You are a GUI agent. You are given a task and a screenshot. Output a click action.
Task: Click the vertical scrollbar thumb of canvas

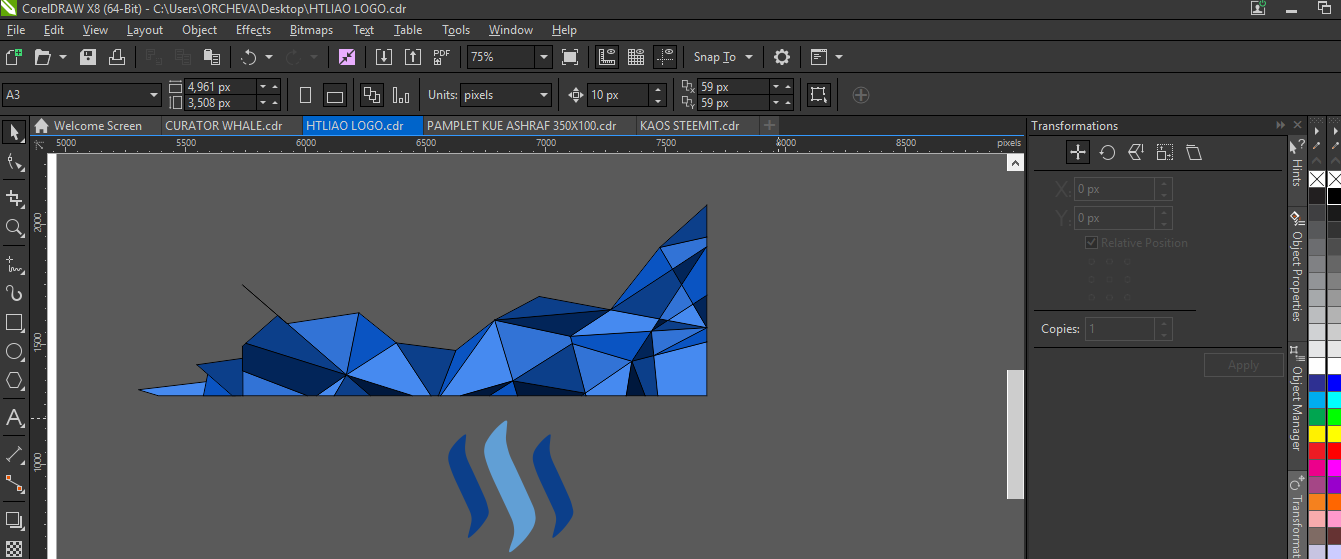click(1015, 434)
